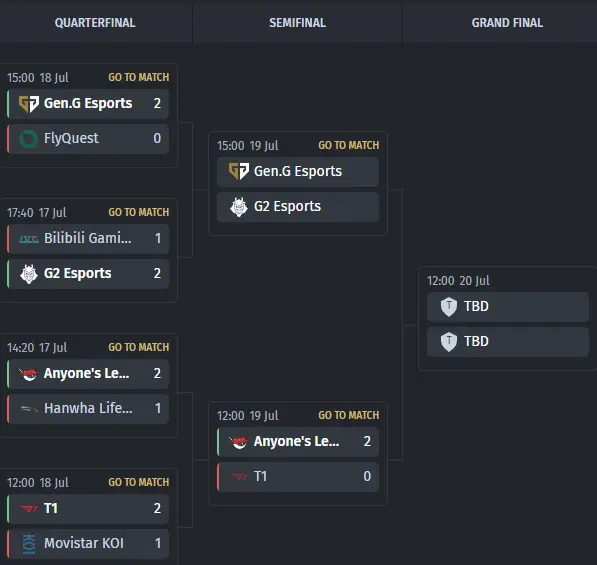Click FlyQuest team logo
The image size is (597, 565).
[x=29, y=139]
